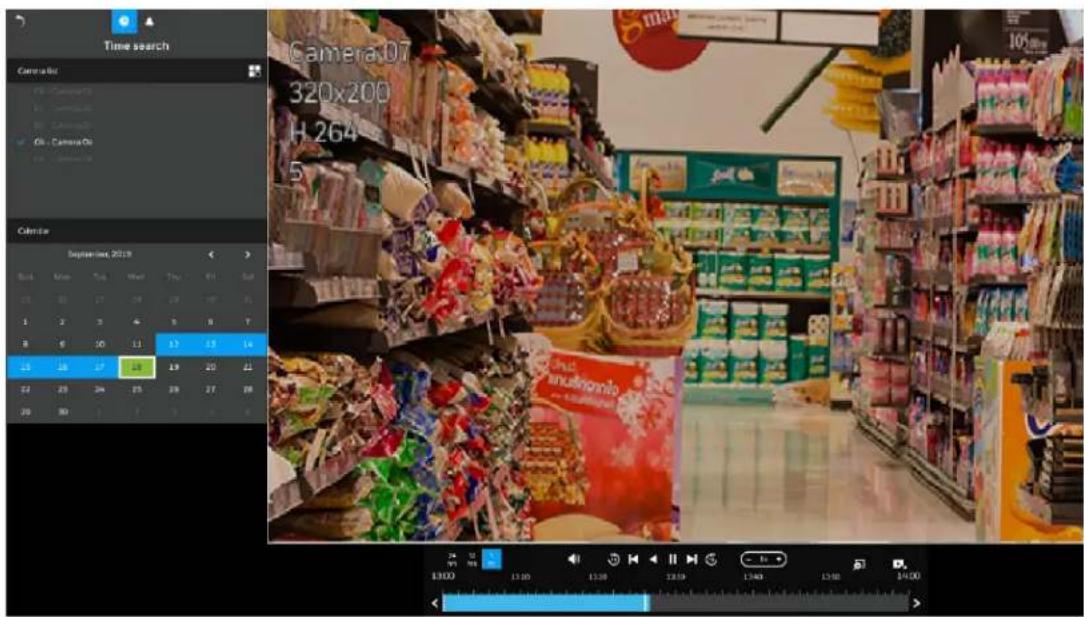Select September 7 in the calendar

tap(247, 322)
